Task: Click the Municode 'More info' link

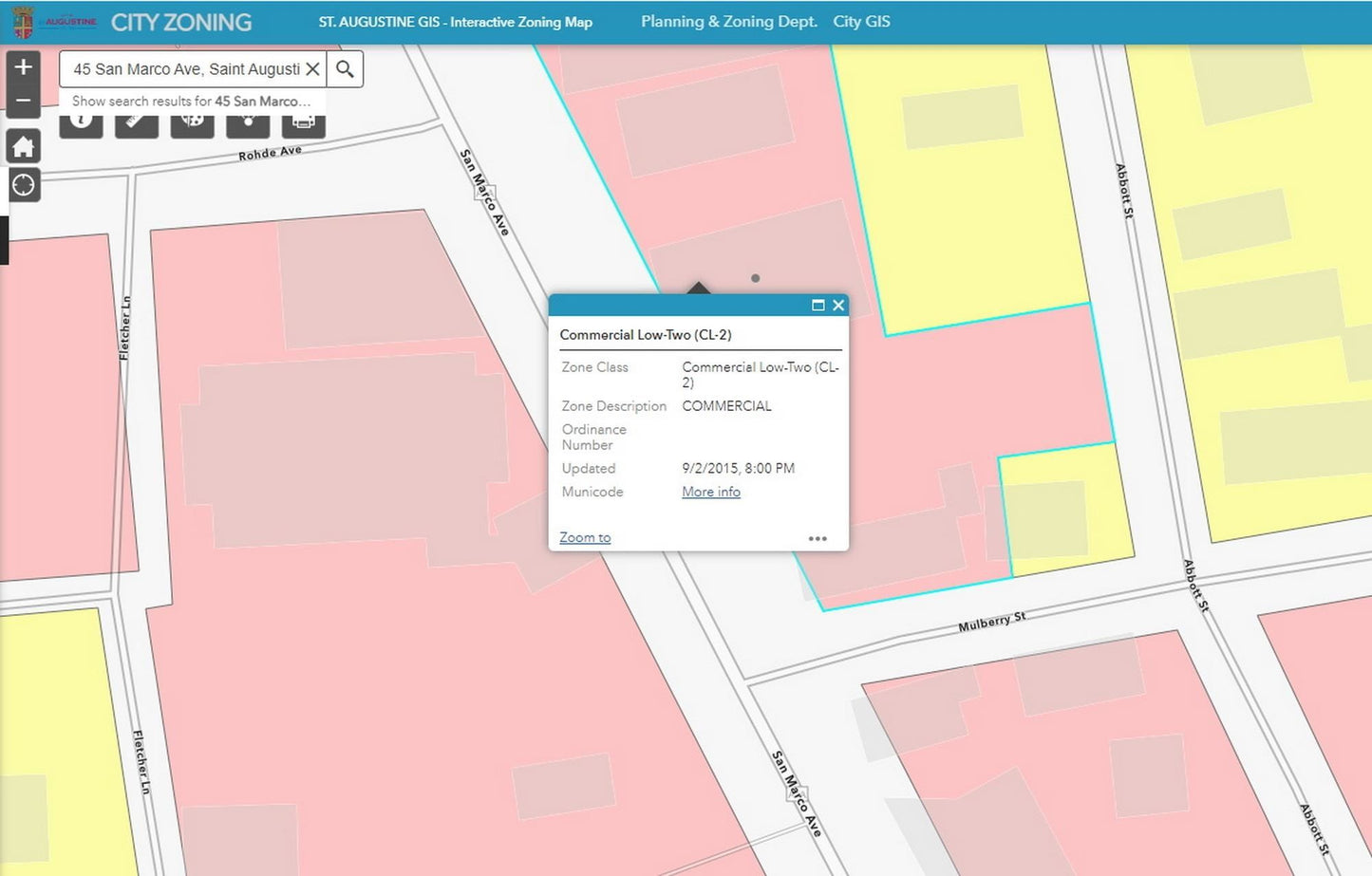Action: coord(711,492)
